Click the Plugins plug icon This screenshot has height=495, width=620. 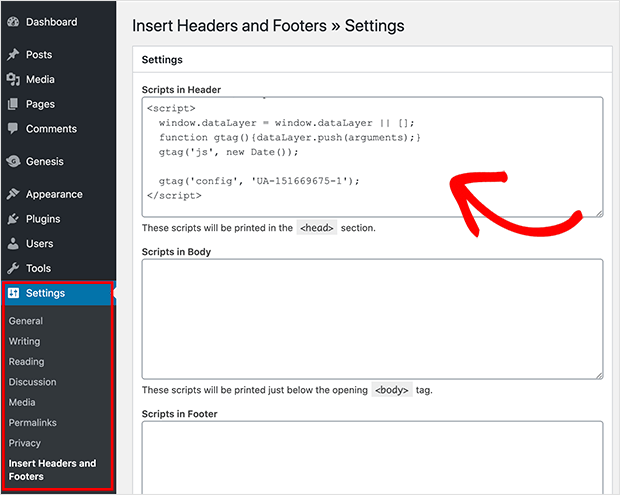(13, 219)
